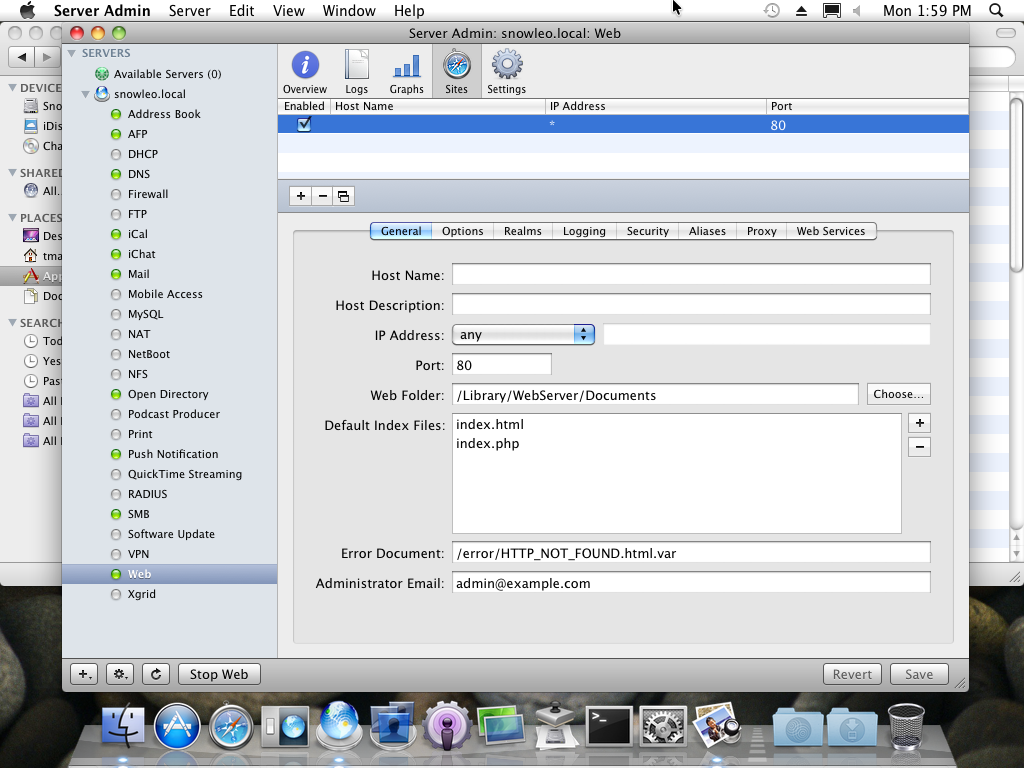Select the Open Directory service
The image size is (1024, 768).
[x=168, y=394]
